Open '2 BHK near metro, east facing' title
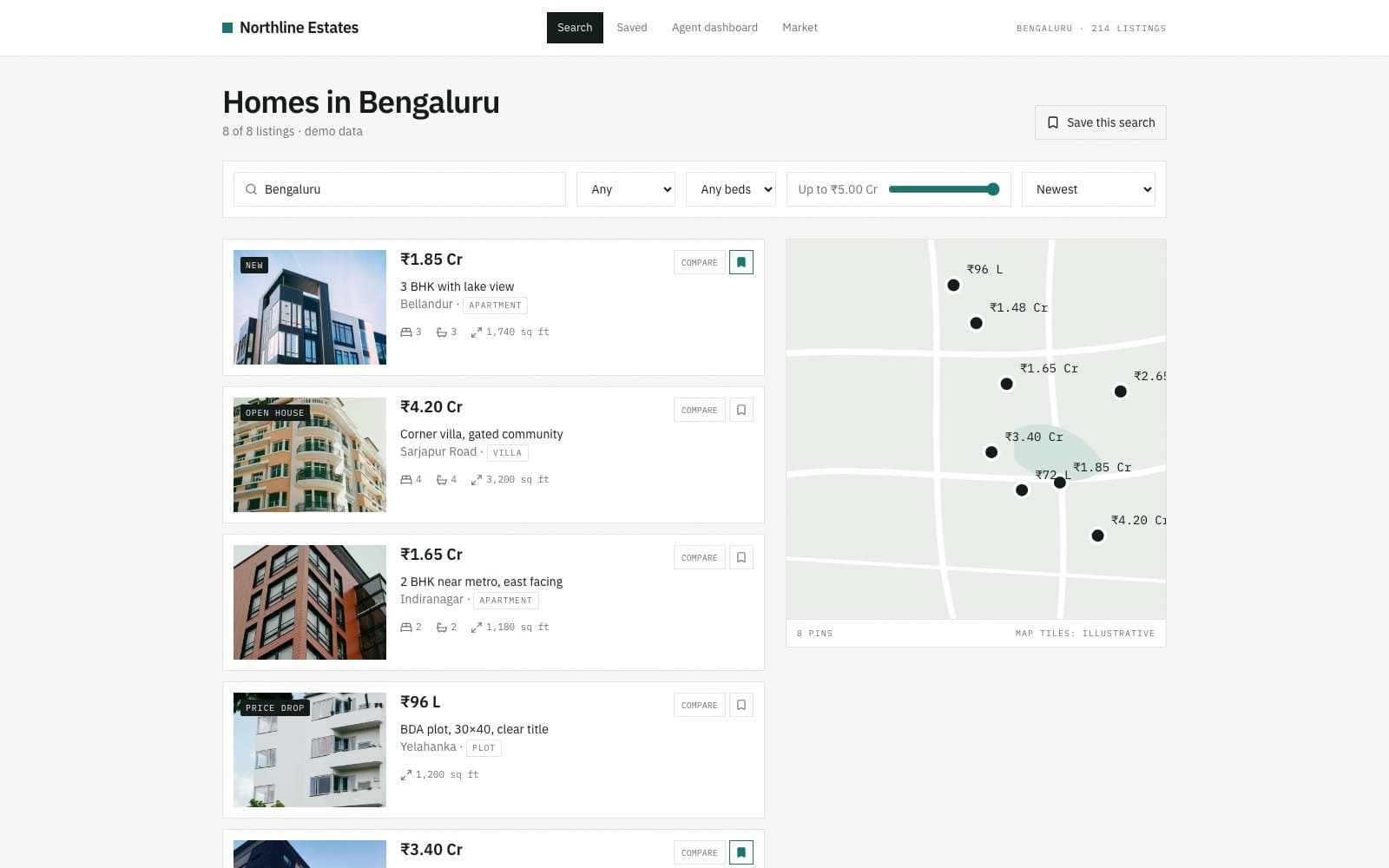 (481, 582)
